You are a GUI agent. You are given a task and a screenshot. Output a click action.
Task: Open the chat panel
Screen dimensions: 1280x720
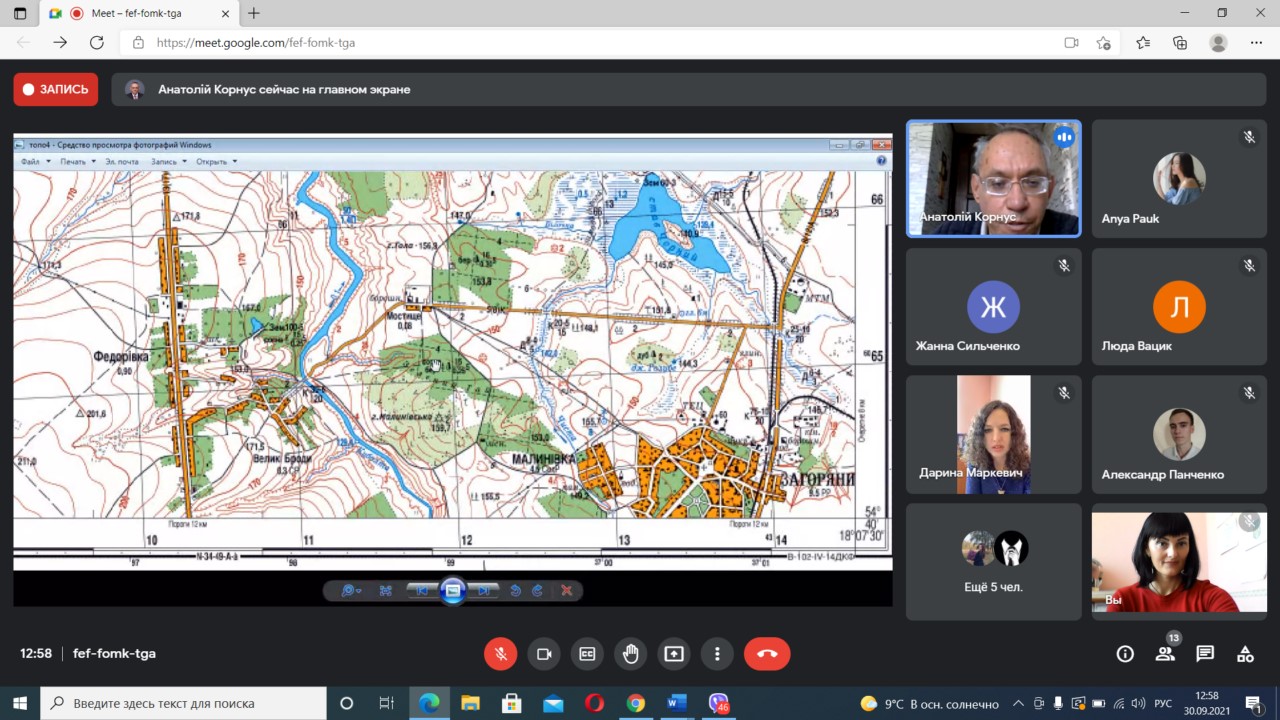pos(1205,654)
